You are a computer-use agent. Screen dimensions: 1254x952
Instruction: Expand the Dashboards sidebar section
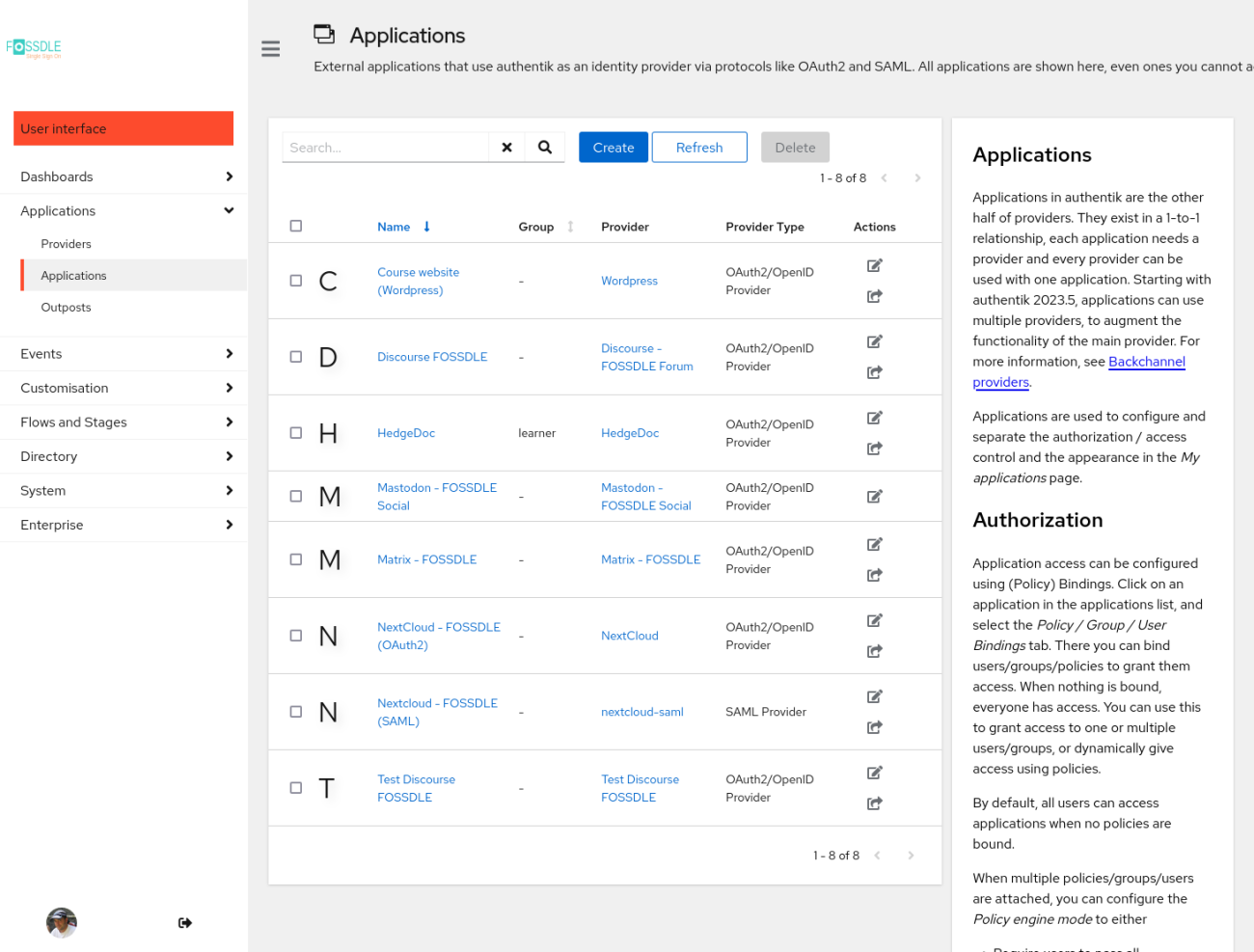click(x=123, y=177)
